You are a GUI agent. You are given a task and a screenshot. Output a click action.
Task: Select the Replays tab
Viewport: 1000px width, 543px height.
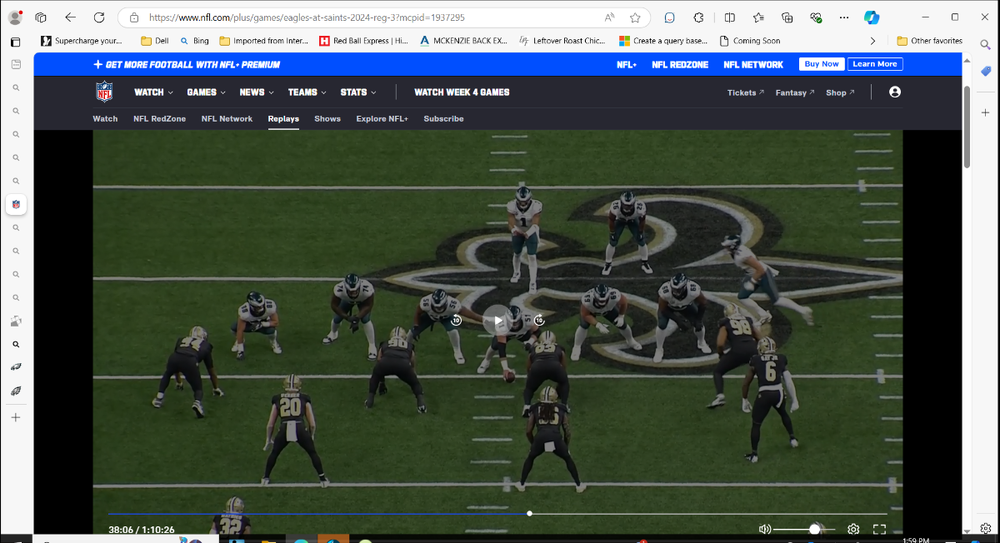click(283, 119)
